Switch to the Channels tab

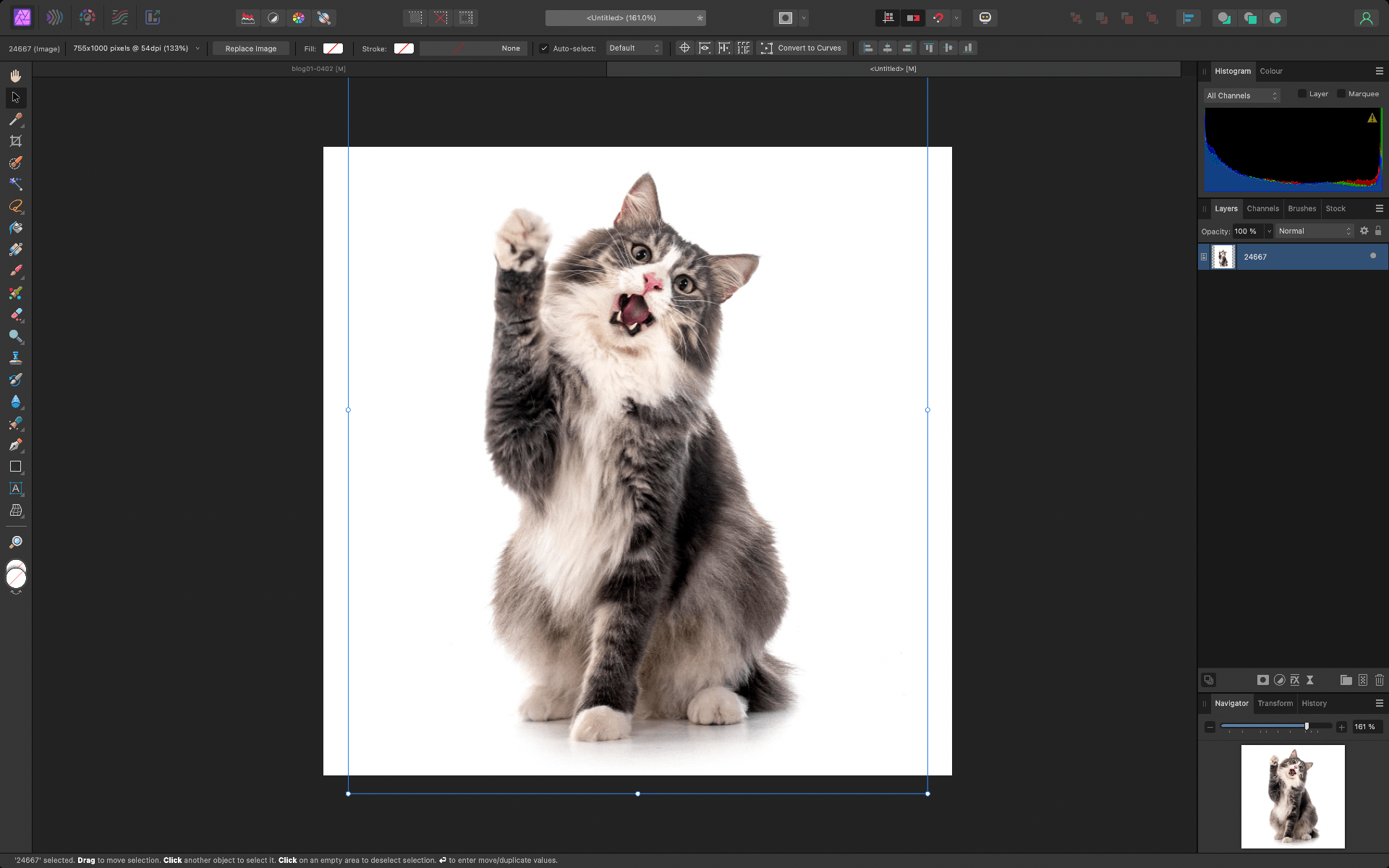(1262, 208)
